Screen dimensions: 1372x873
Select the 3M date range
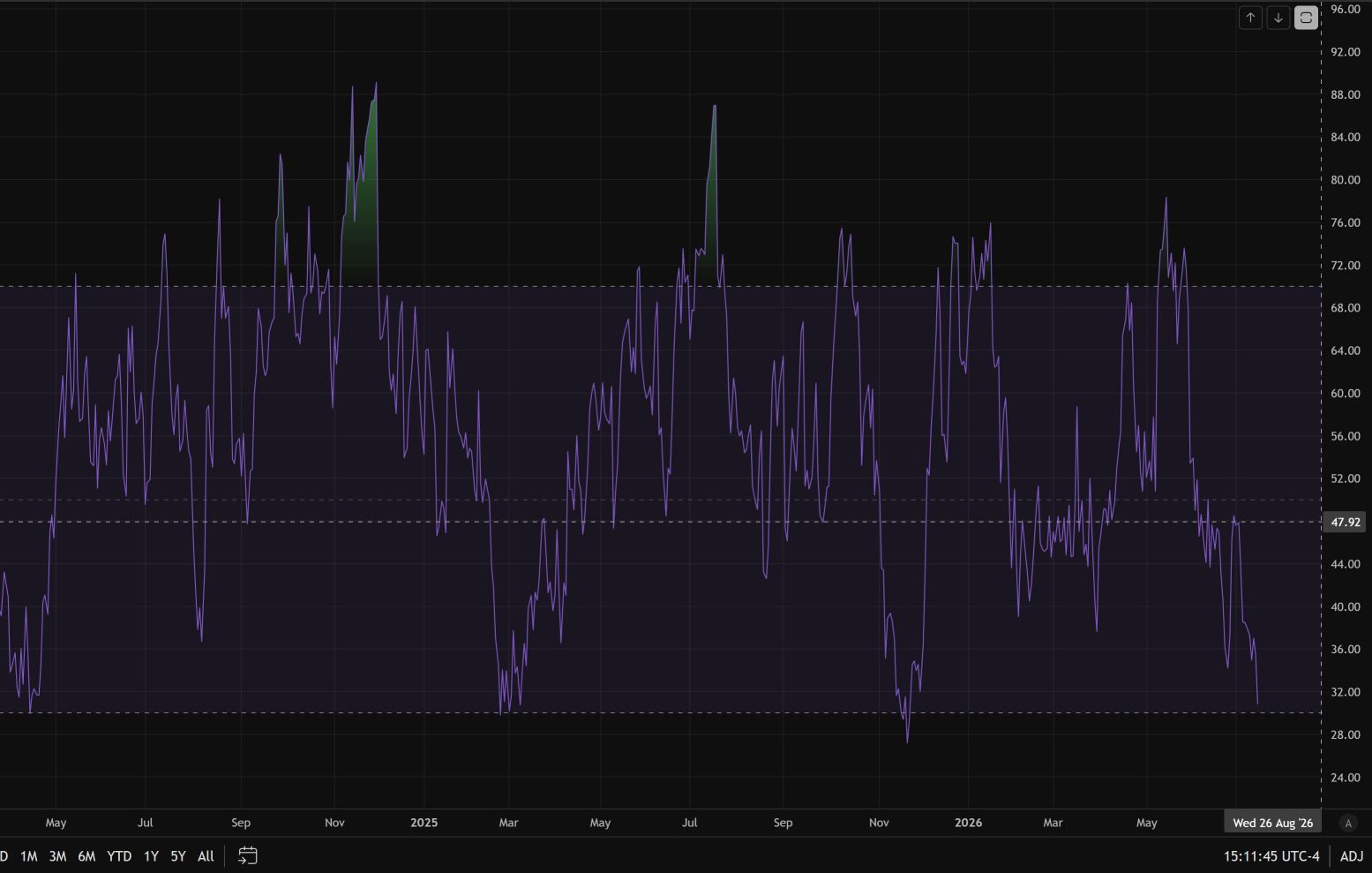tap(58, 856)
